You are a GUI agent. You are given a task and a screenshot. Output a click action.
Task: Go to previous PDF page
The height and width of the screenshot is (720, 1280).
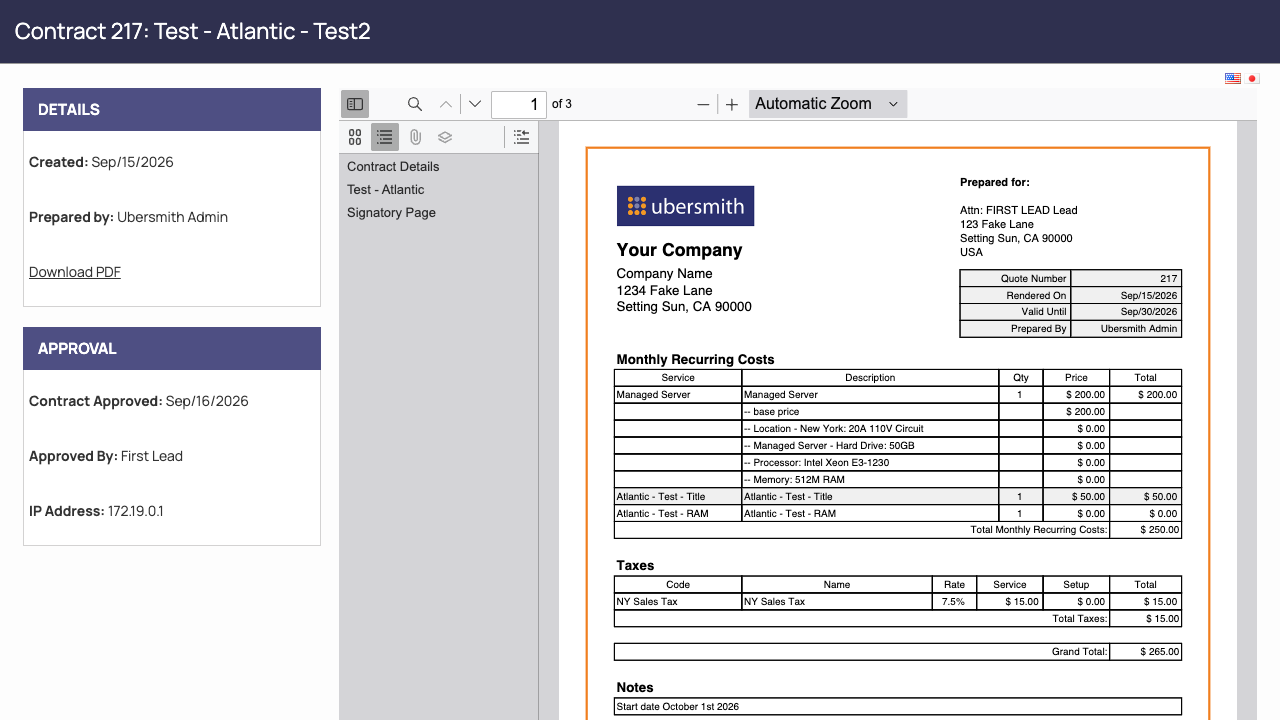point(446,104)
